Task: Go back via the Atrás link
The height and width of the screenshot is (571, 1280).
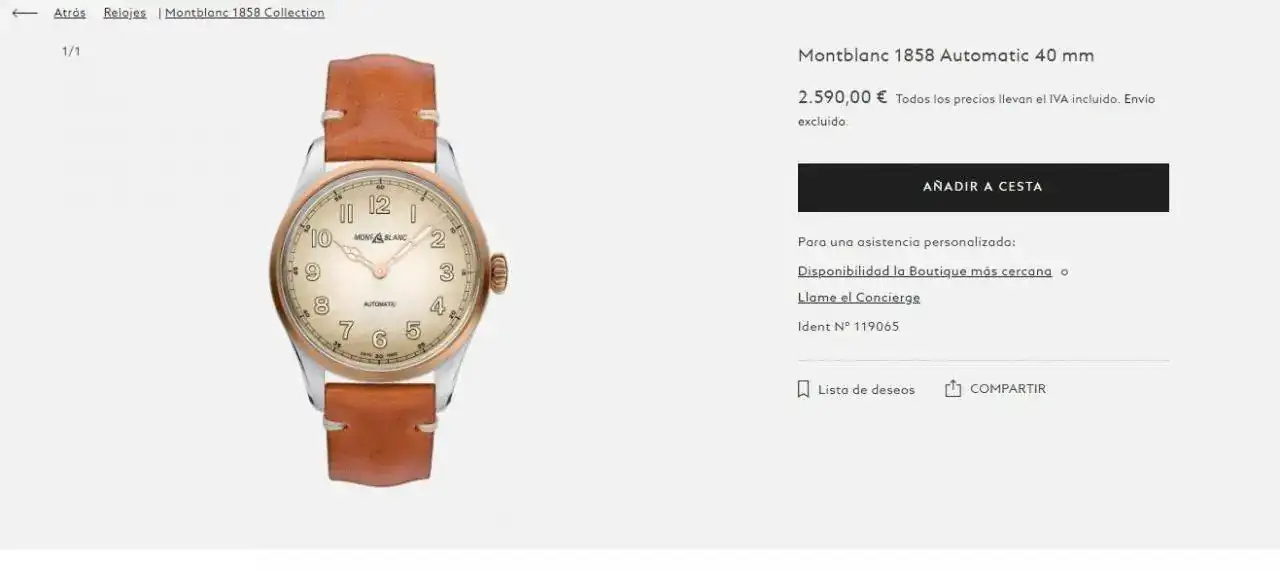Action: point(70,13)
